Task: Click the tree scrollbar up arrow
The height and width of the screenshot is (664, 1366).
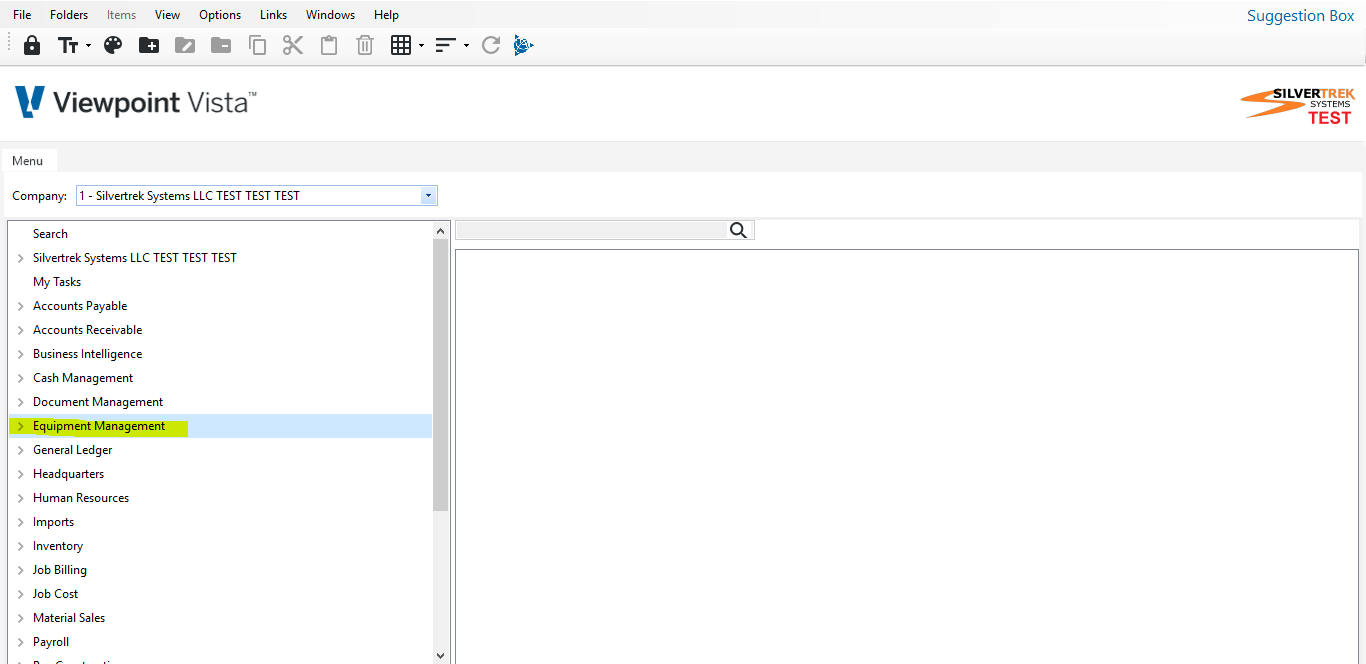Action: 441,231
